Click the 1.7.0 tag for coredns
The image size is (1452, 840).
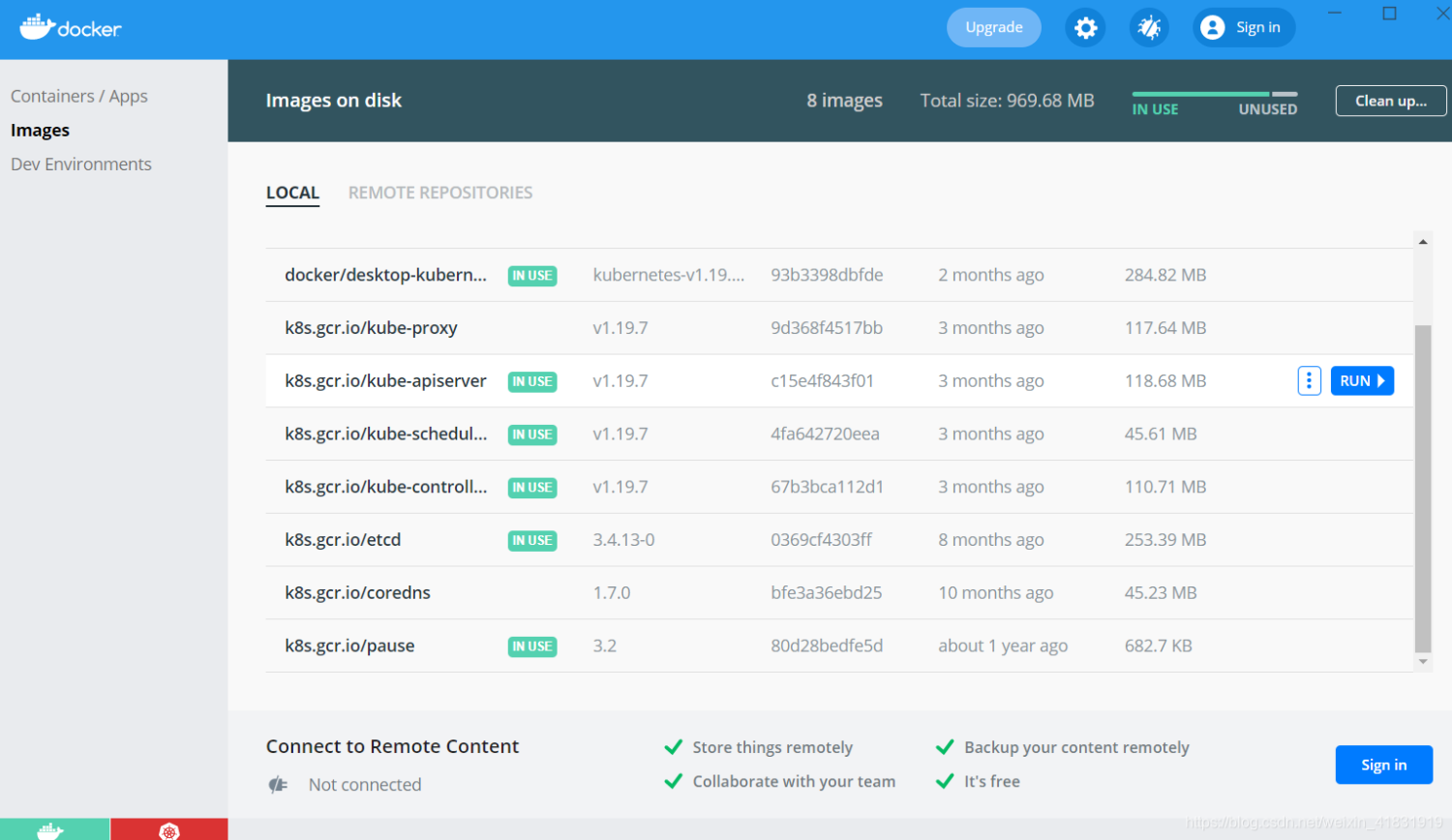tap(612, 593)
